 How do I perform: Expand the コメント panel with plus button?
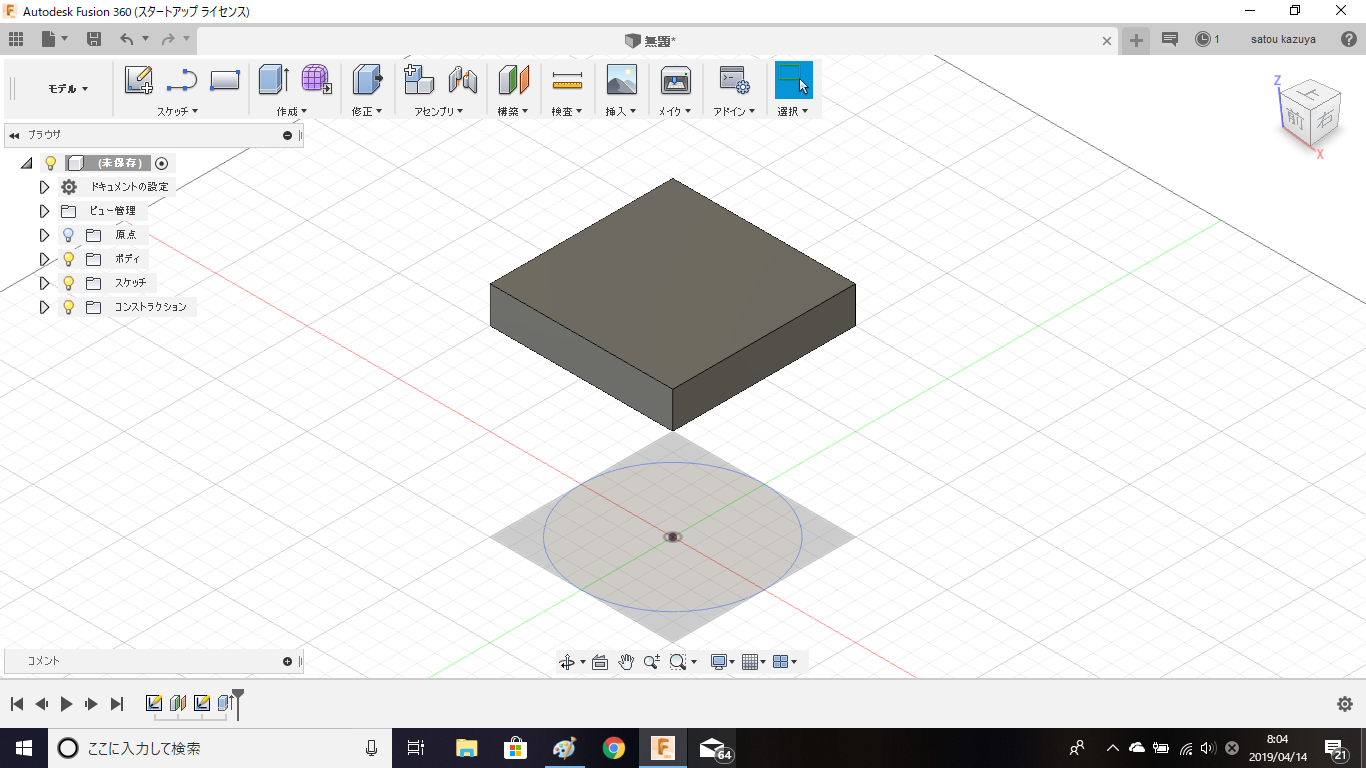(288, 661)
